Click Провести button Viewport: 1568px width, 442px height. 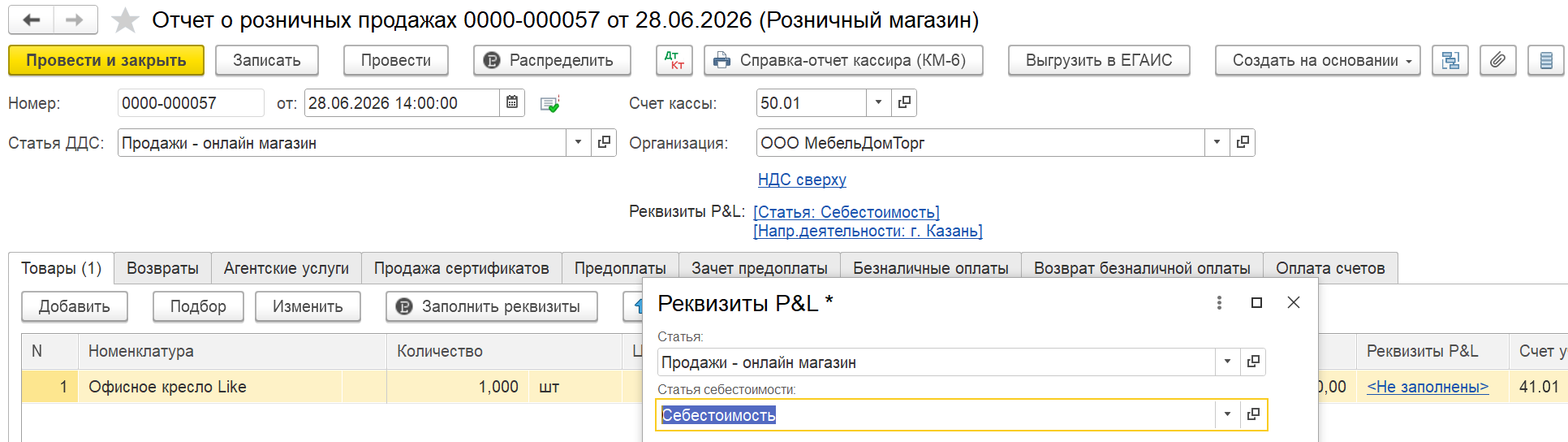point(396,60)
